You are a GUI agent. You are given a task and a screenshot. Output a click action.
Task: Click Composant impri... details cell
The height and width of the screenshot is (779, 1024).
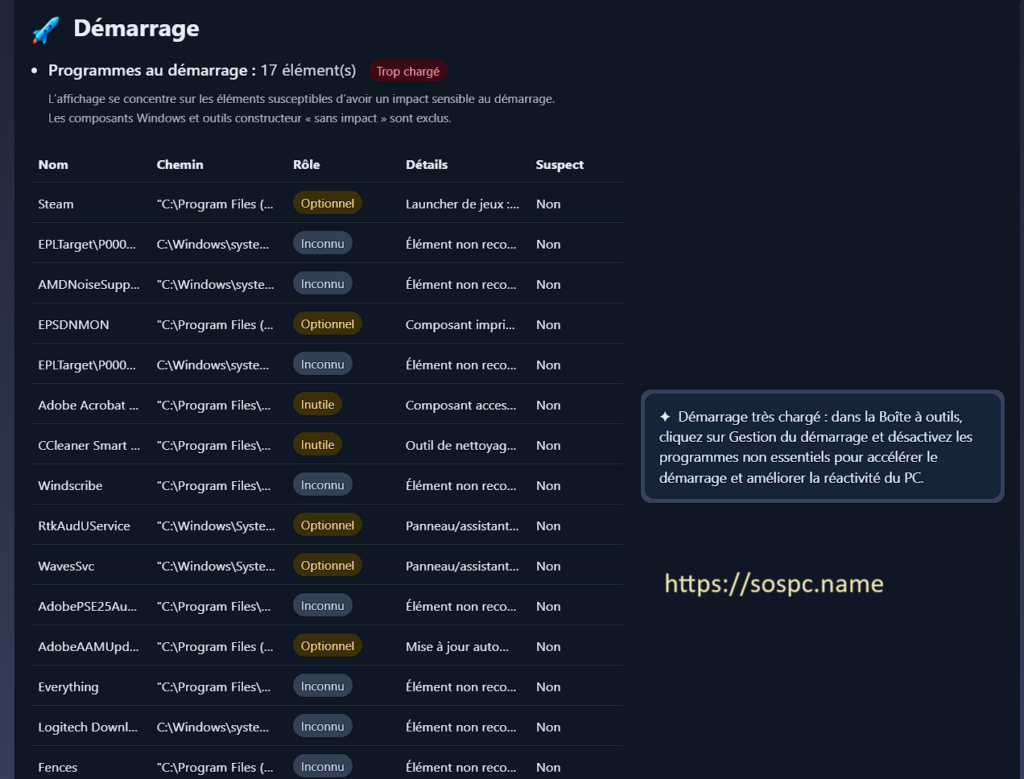(460, 325)
